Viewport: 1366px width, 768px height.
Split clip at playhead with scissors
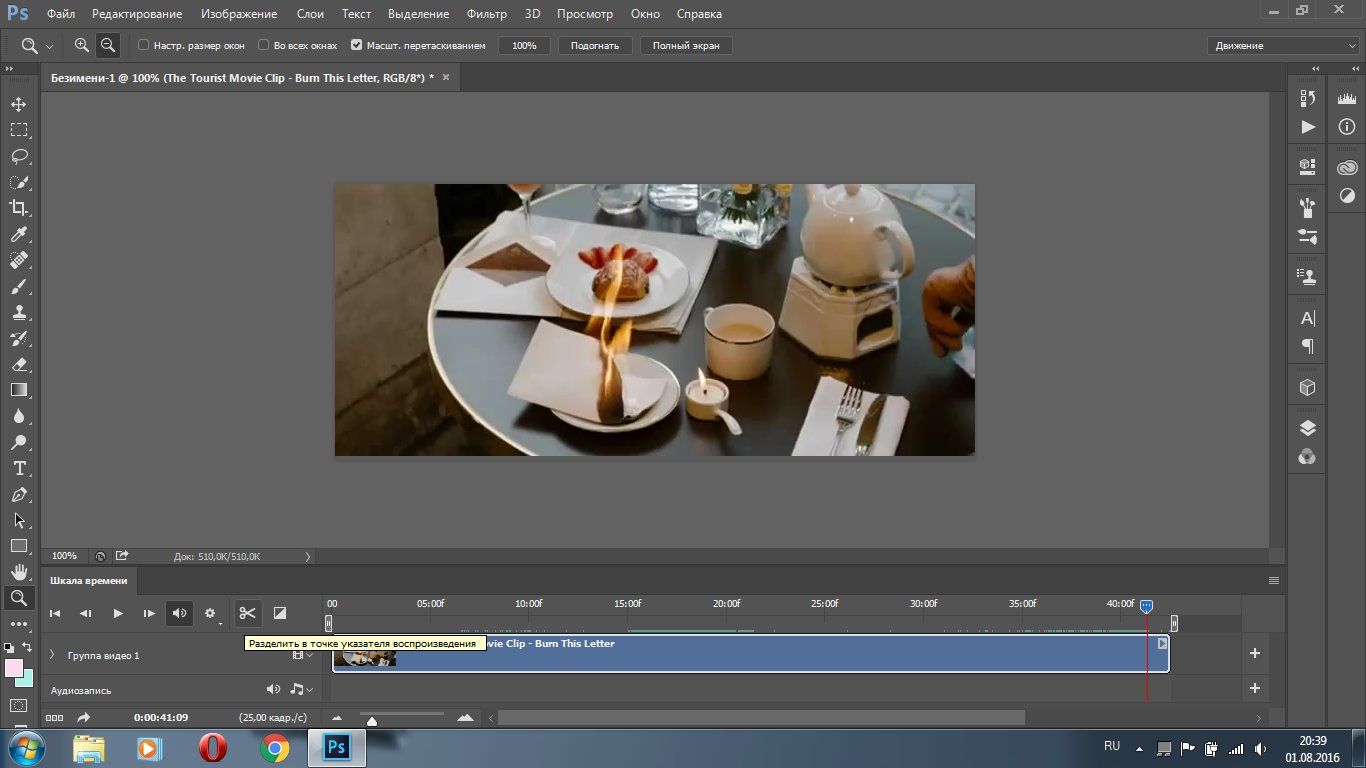coord(247,613)
